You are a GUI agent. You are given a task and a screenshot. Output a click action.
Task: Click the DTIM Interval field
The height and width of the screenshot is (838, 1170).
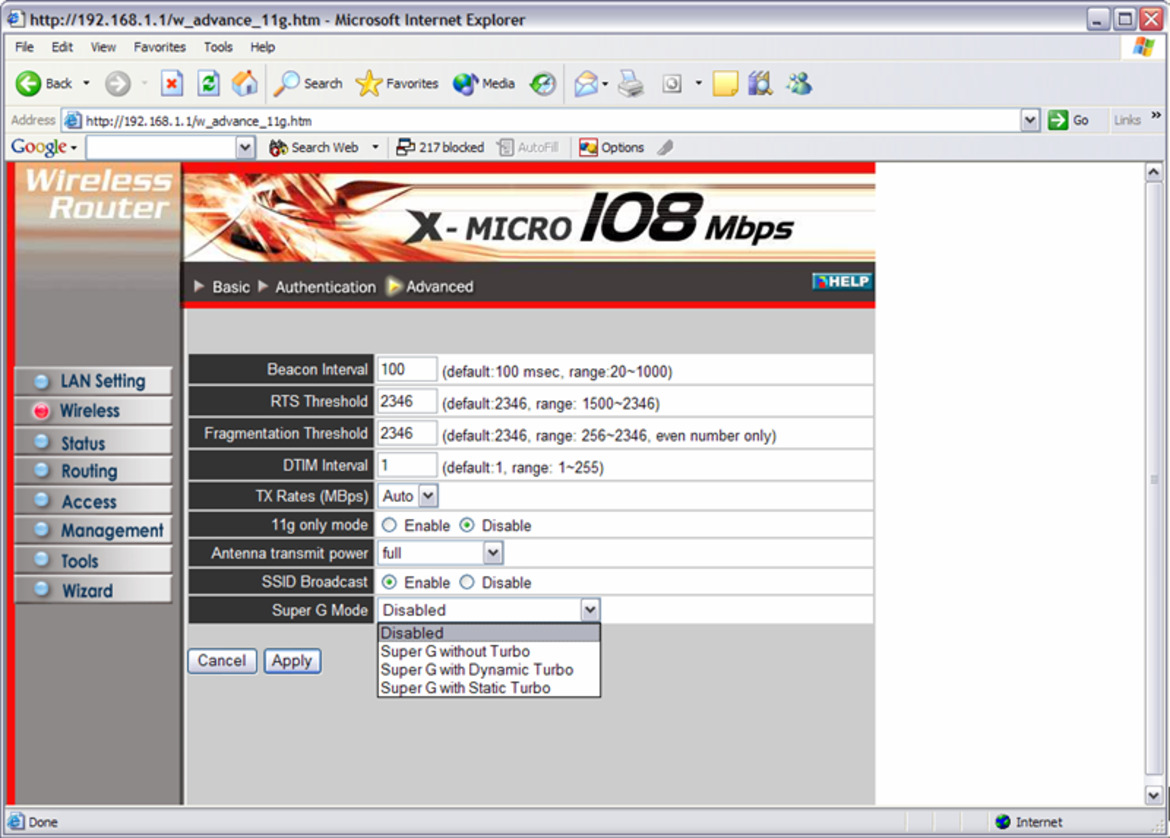coord(407,464)
